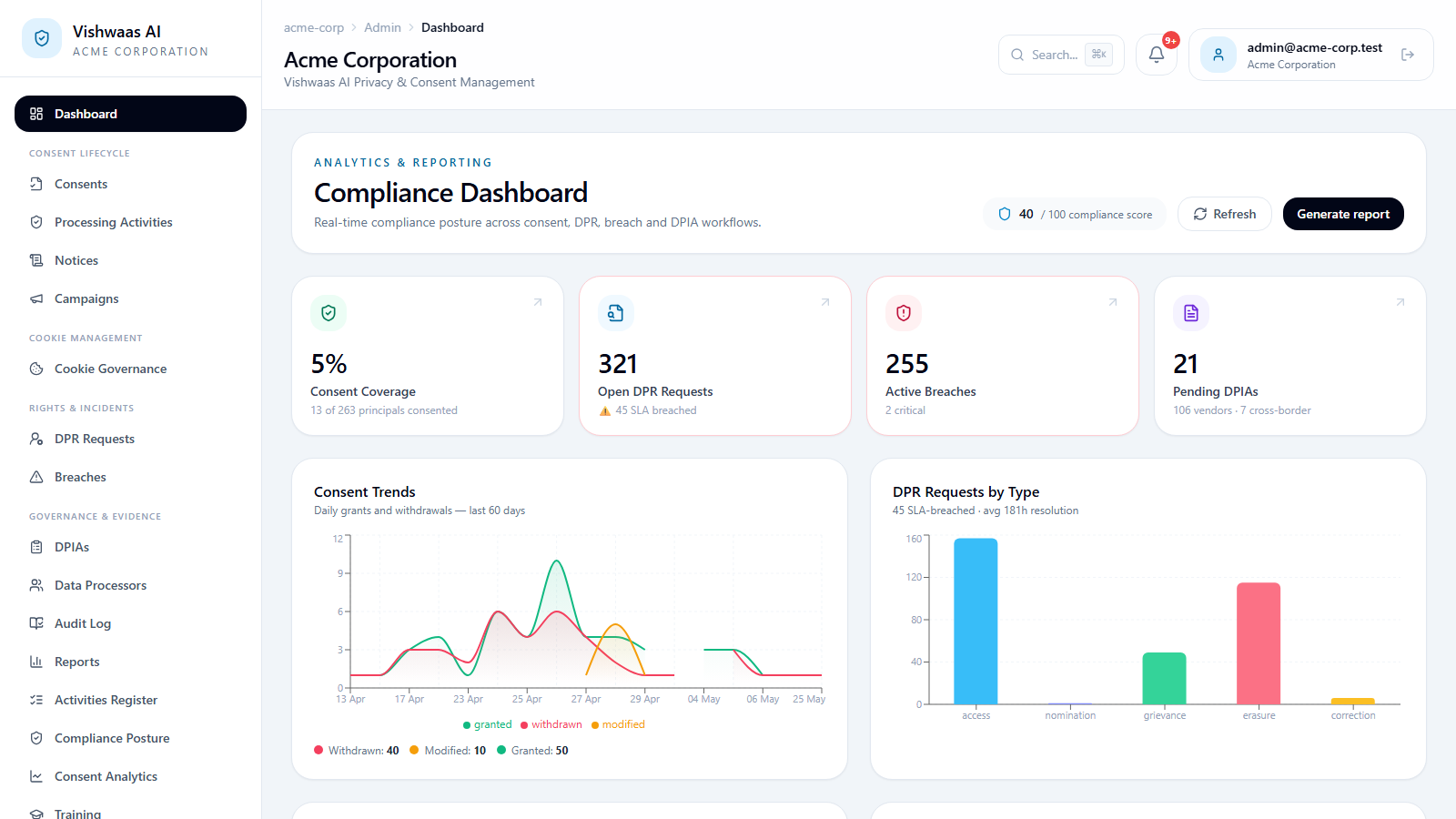Image resolution: width=1456 pixels, height=819 pixels.
Task: Open the Open DPR Requests card arrow
Action: (825, 302)
